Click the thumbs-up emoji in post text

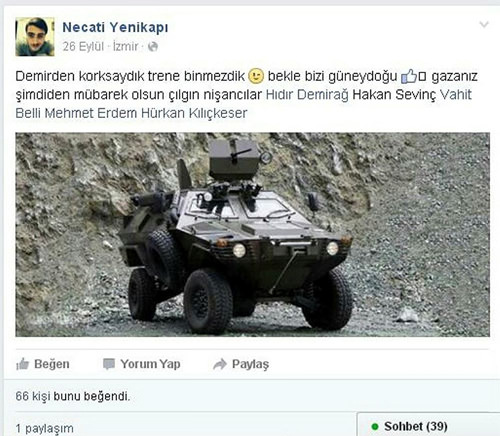(409, 76)
